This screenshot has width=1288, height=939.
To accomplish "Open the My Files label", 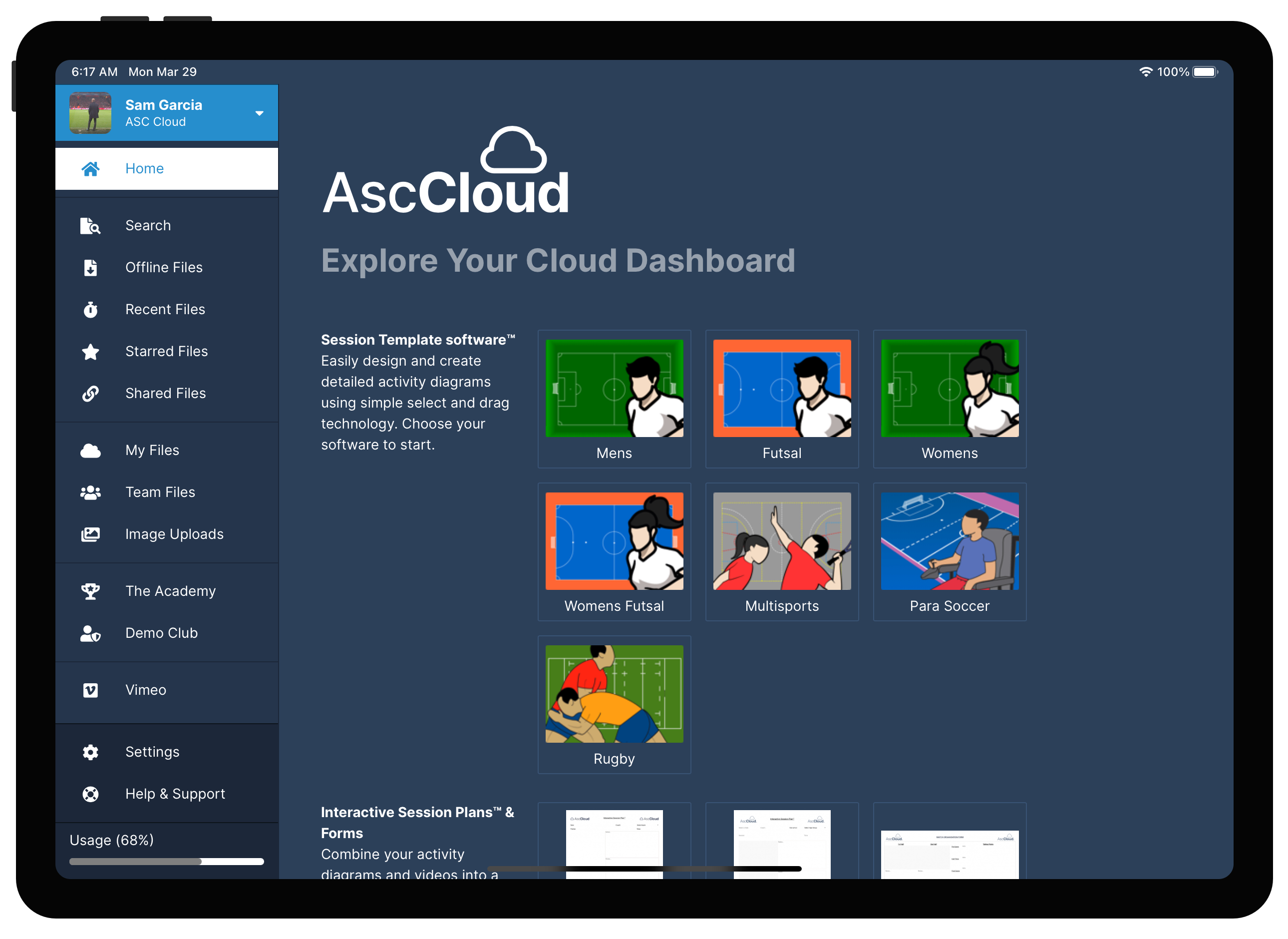I will tap(152, 451).
